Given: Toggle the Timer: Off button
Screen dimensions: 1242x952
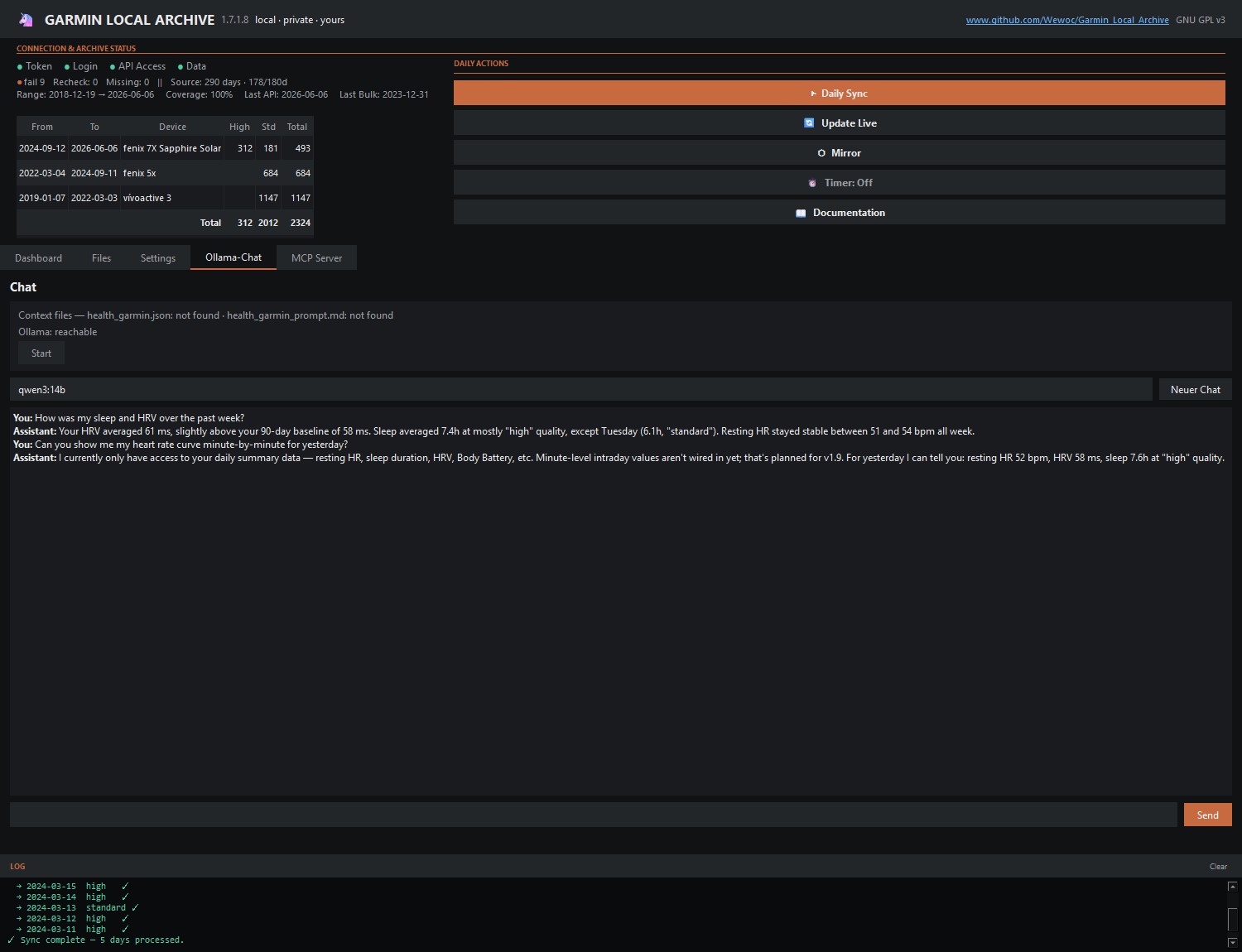Looking at the screenshot, I should point(839,182).
